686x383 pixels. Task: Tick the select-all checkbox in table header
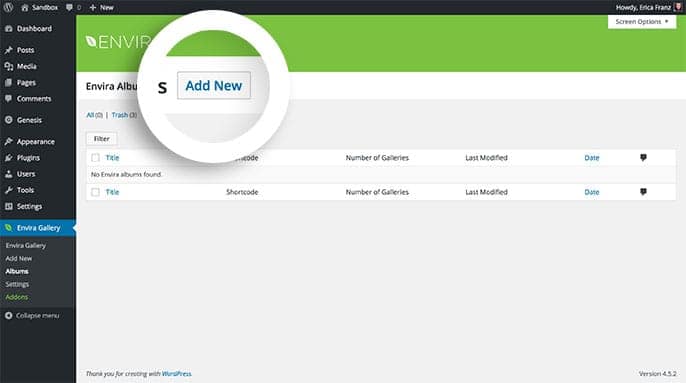95,158
